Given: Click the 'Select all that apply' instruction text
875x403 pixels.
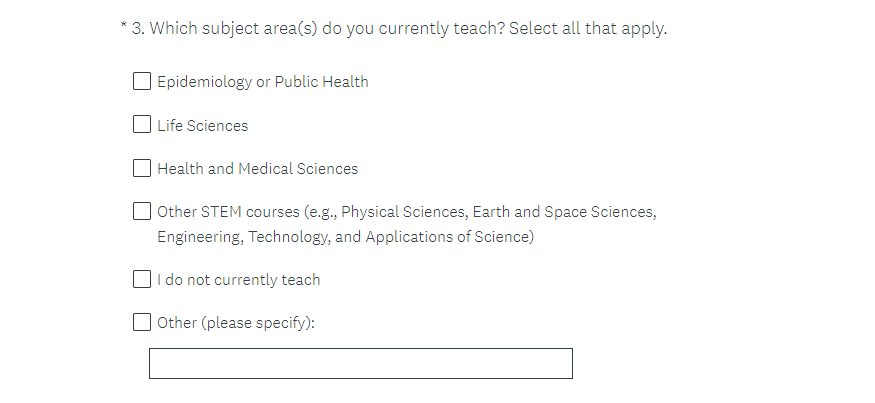Looking at the screenshot, I should click(588, 28).
